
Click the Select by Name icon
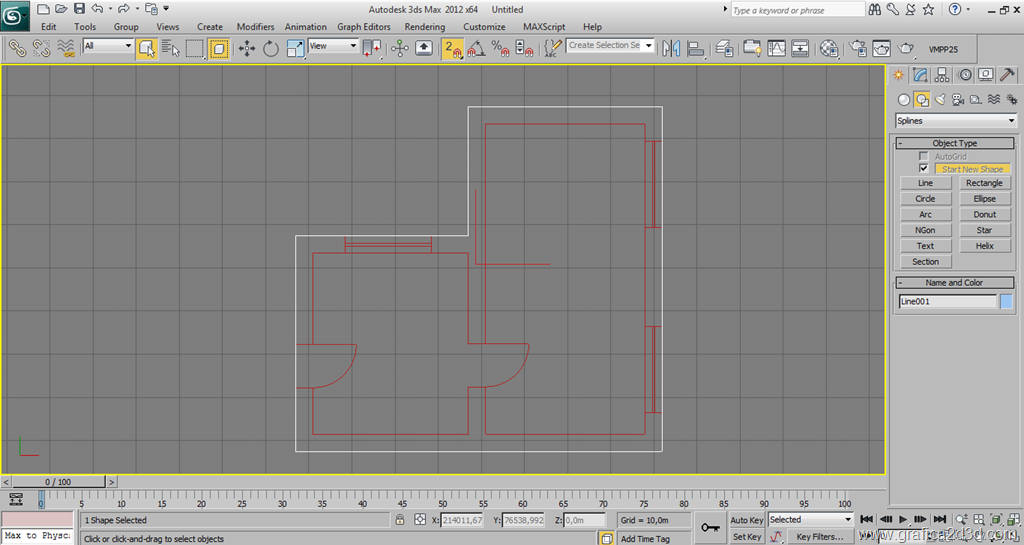click(x=170, y=48)
